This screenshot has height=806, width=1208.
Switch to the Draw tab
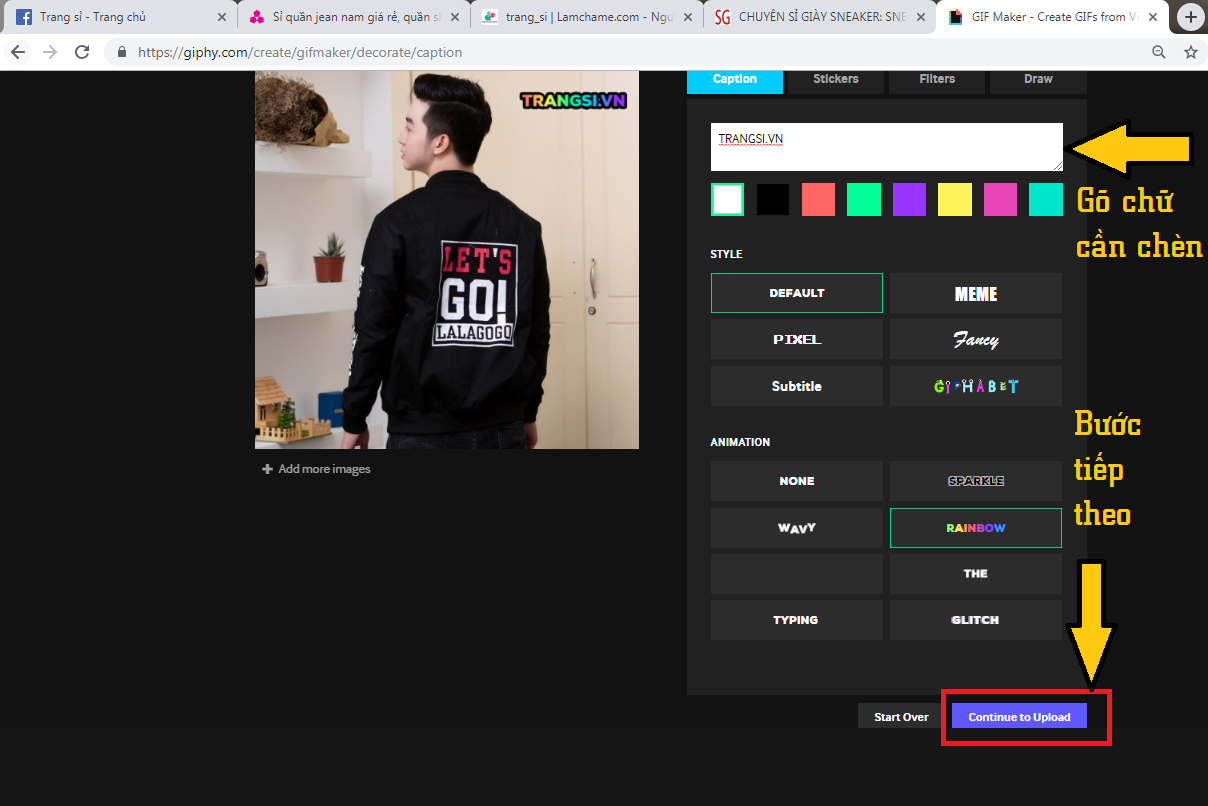coord(1038,79)
